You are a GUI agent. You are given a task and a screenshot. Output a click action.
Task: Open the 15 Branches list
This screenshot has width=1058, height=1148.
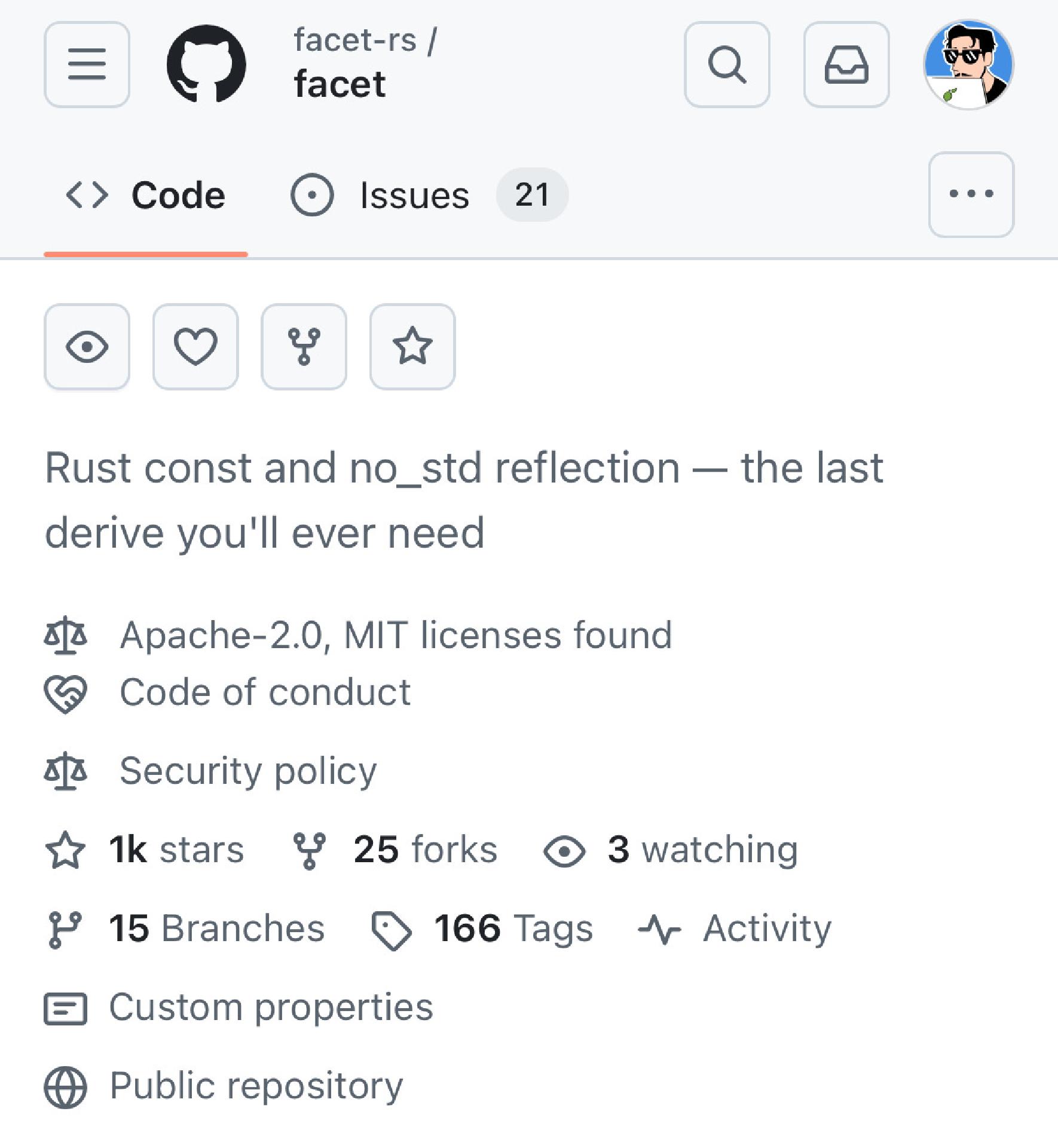[x=216, y=929]
